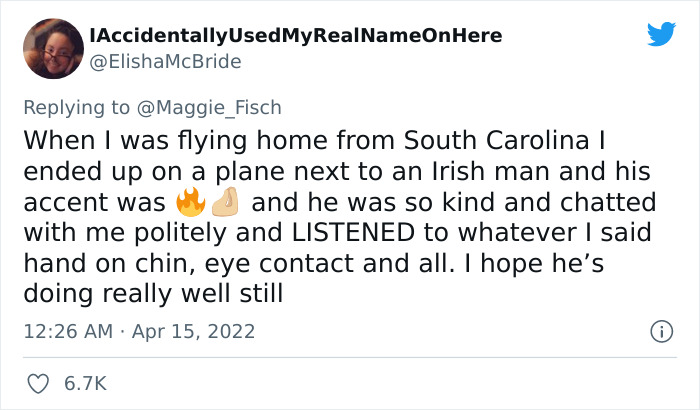Open the info icon beside the date
The height and width of the screenshot is (410, 700).
(659, 330)
